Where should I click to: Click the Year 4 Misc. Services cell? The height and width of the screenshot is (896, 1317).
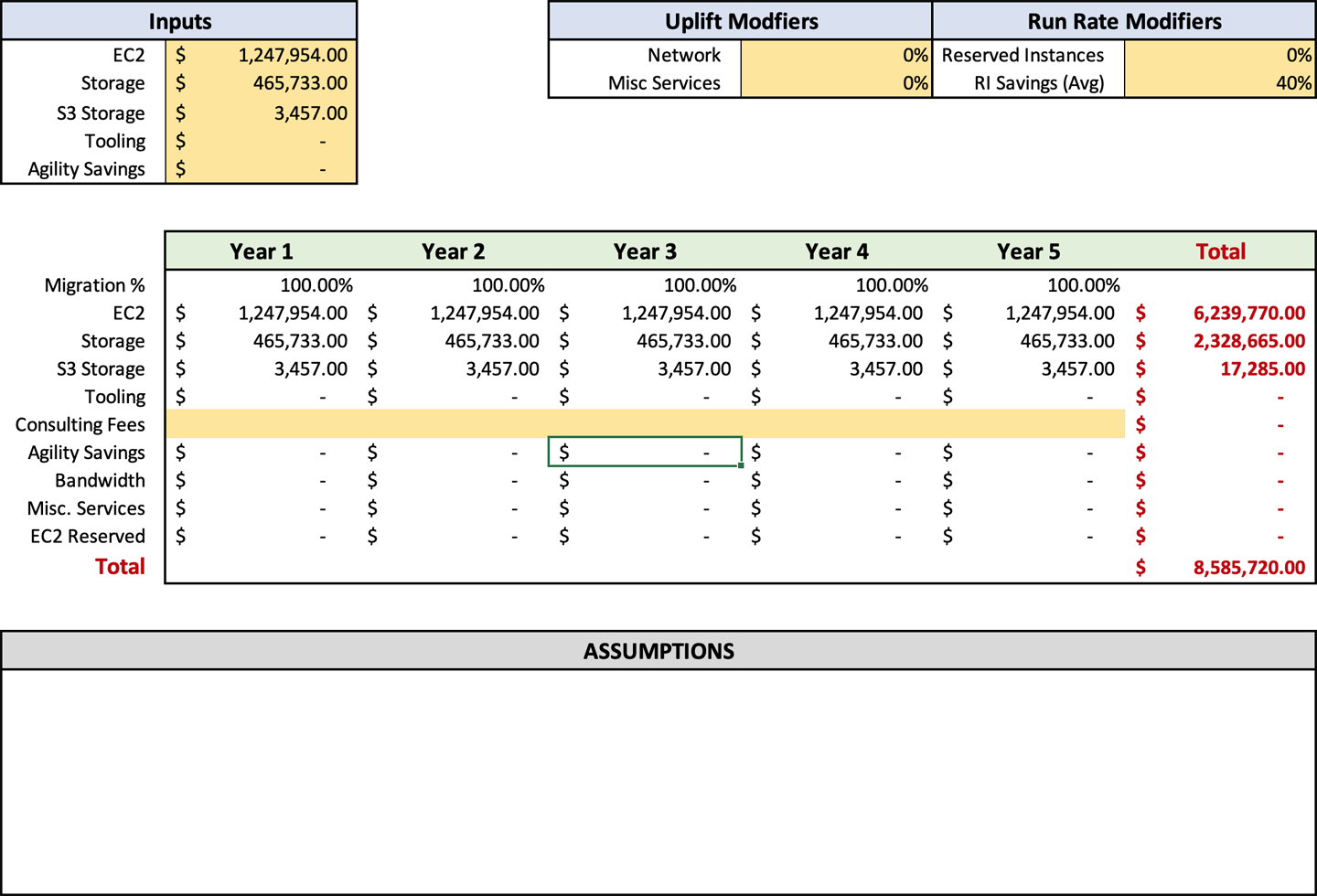tap(837, 508)
